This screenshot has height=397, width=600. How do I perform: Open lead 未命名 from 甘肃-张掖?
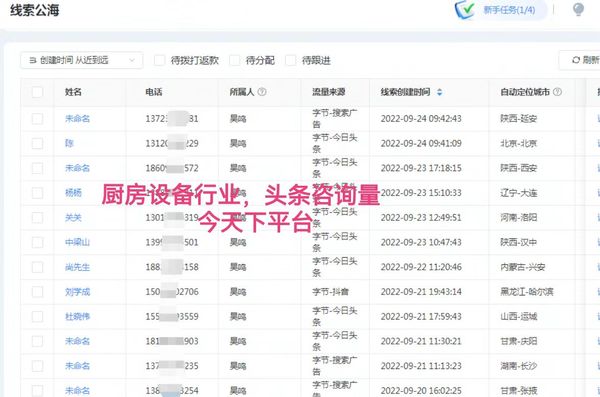[x=77, y=390]
